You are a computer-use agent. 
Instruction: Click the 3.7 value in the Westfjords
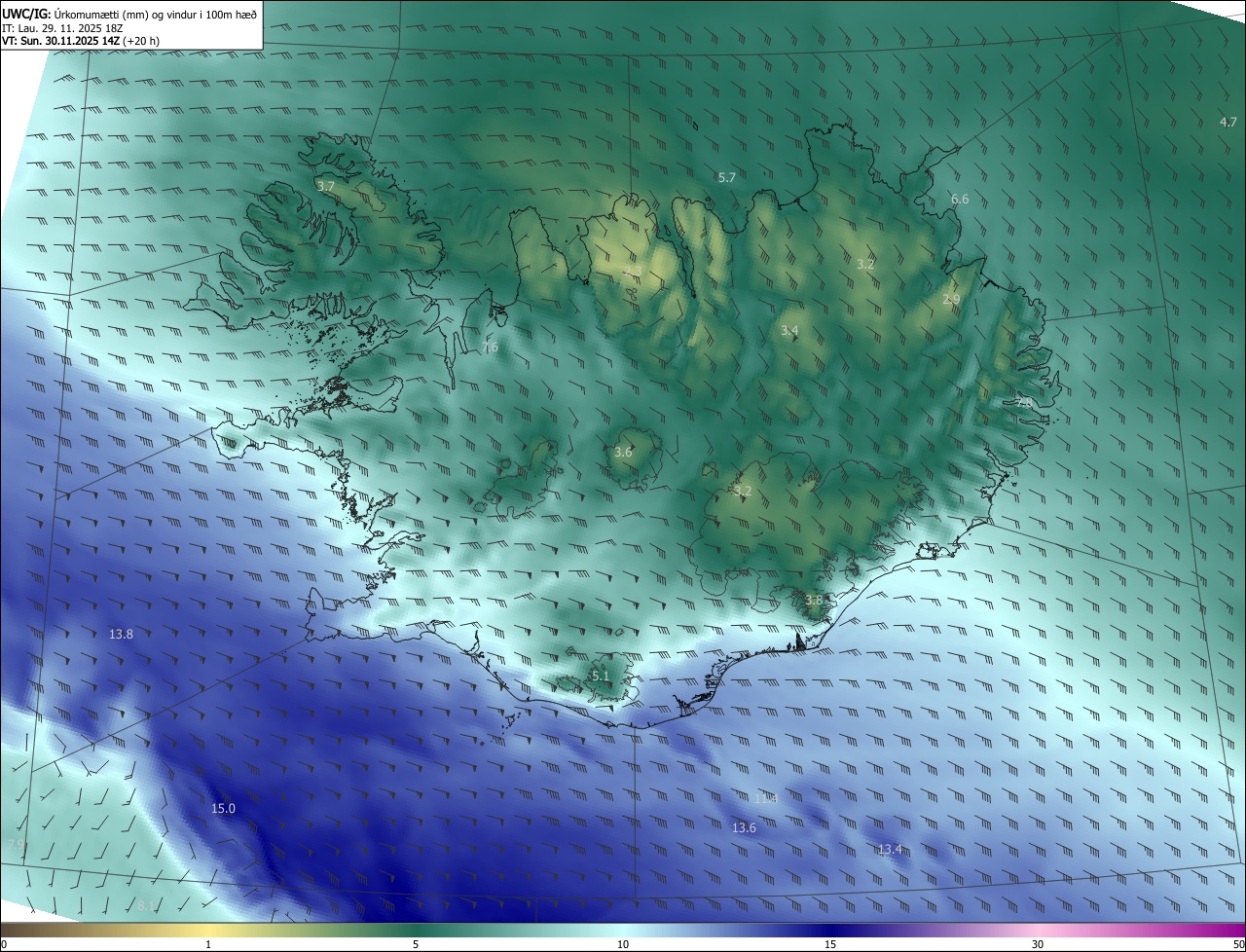(325, 185)
